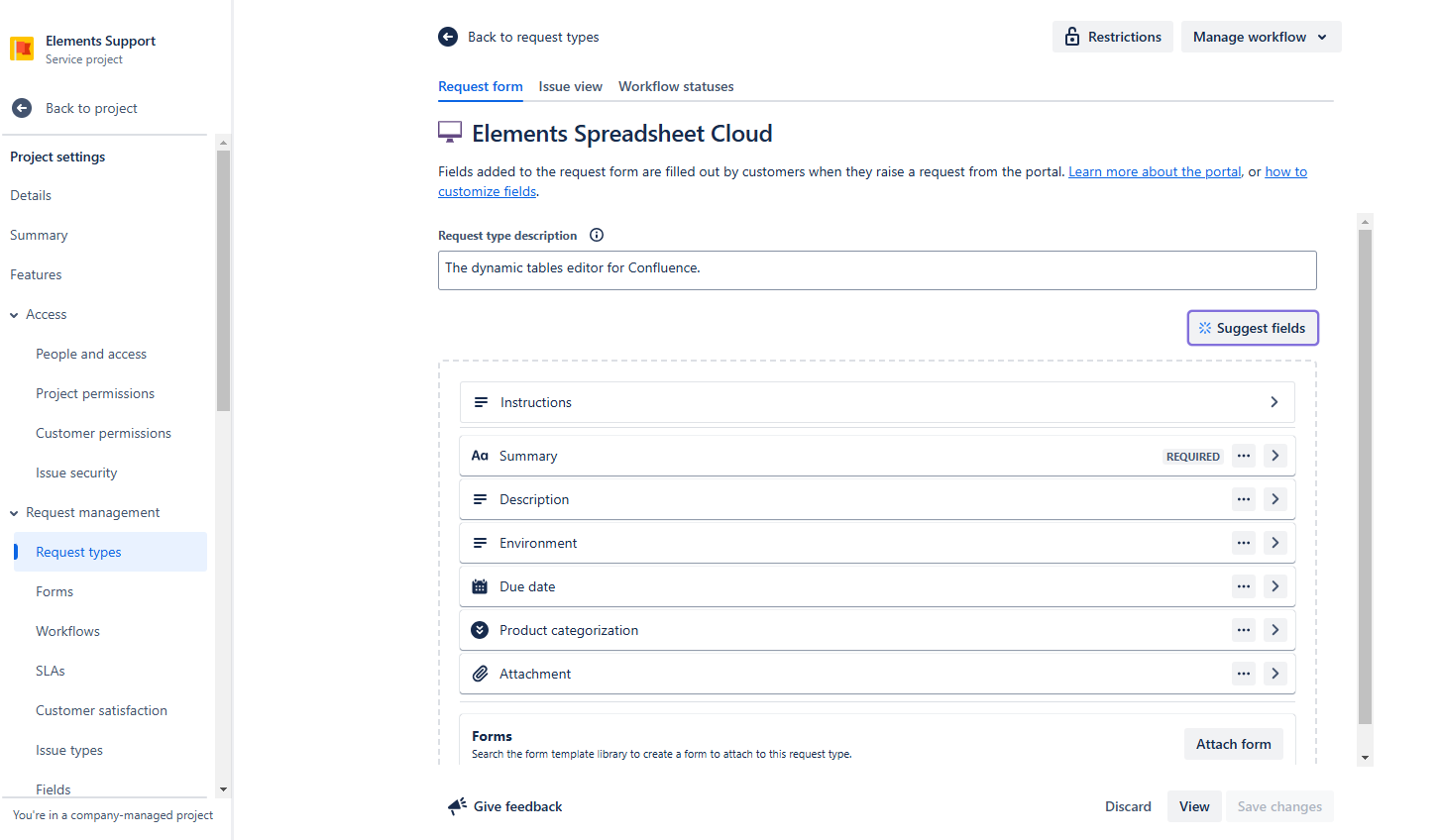Click the ellipsis icon on Attachment row

[x=1244, y=674]
